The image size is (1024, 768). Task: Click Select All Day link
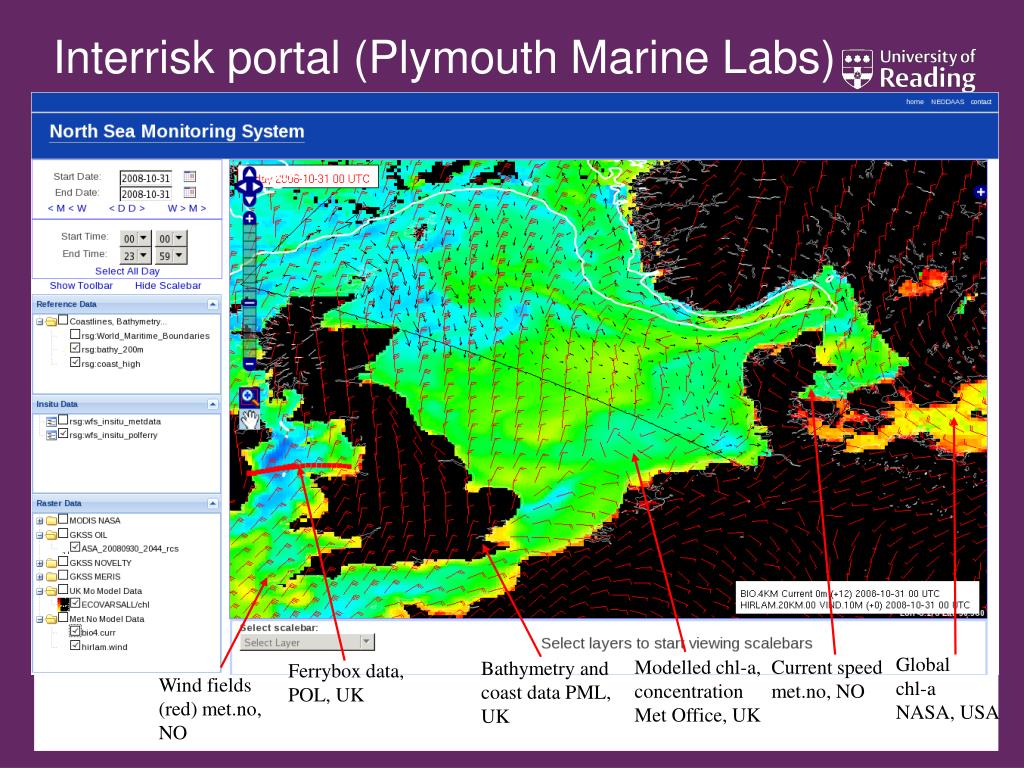click(x=127, y=271)
